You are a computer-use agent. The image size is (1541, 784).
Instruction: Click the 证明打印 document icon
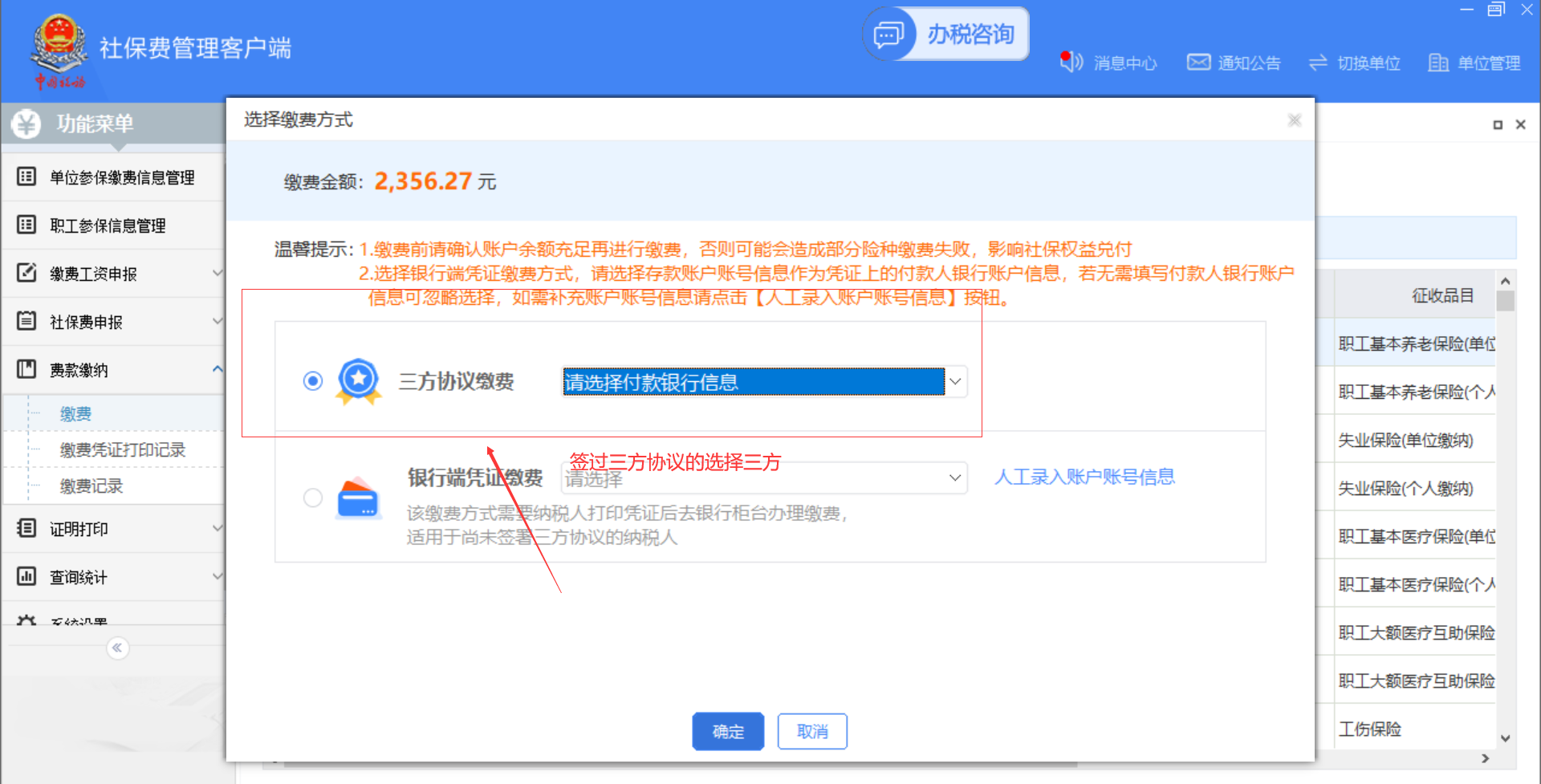26,528
